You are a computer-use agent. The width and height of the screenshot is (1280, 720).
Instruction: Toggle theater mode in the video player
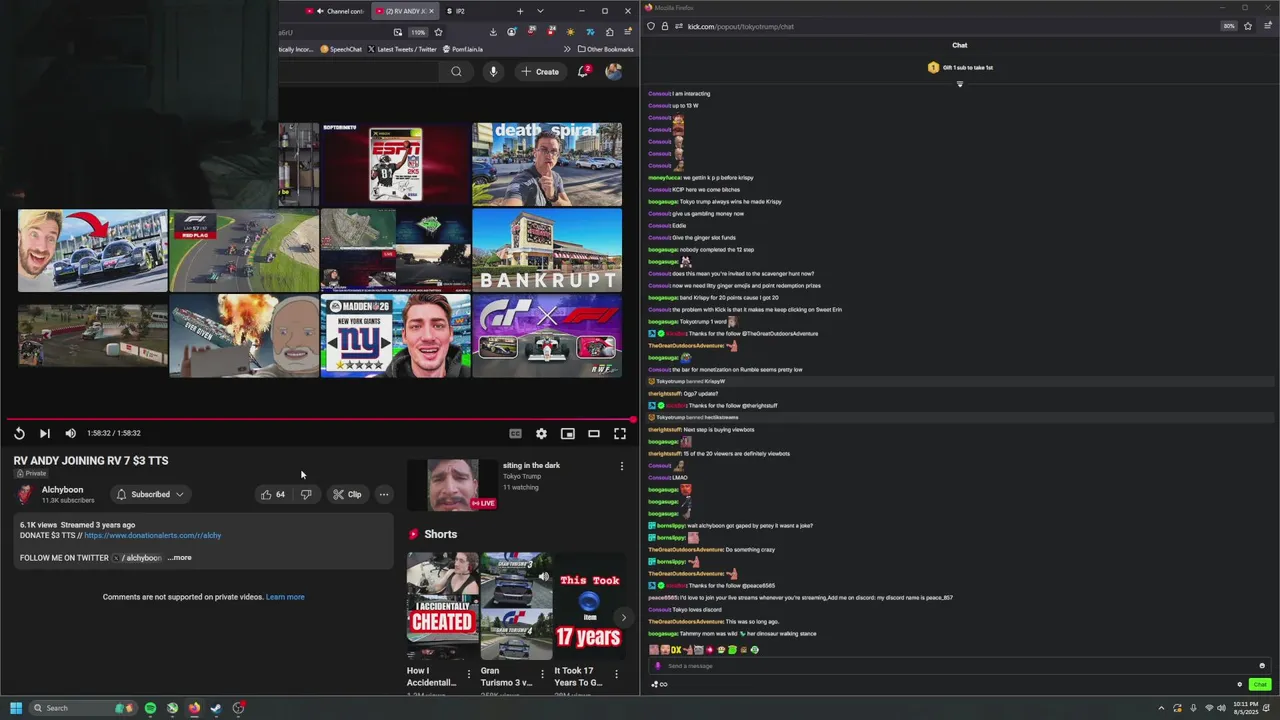(593, 433)
